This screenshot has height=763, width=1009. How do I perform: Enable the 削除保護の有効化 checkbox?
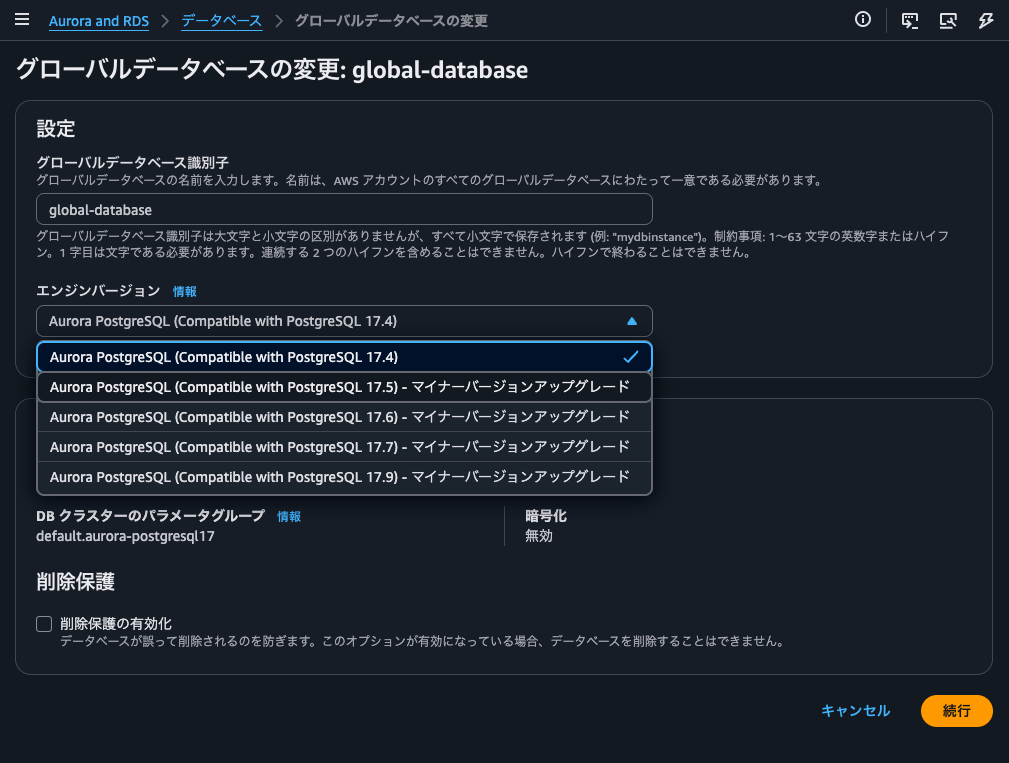43,622
